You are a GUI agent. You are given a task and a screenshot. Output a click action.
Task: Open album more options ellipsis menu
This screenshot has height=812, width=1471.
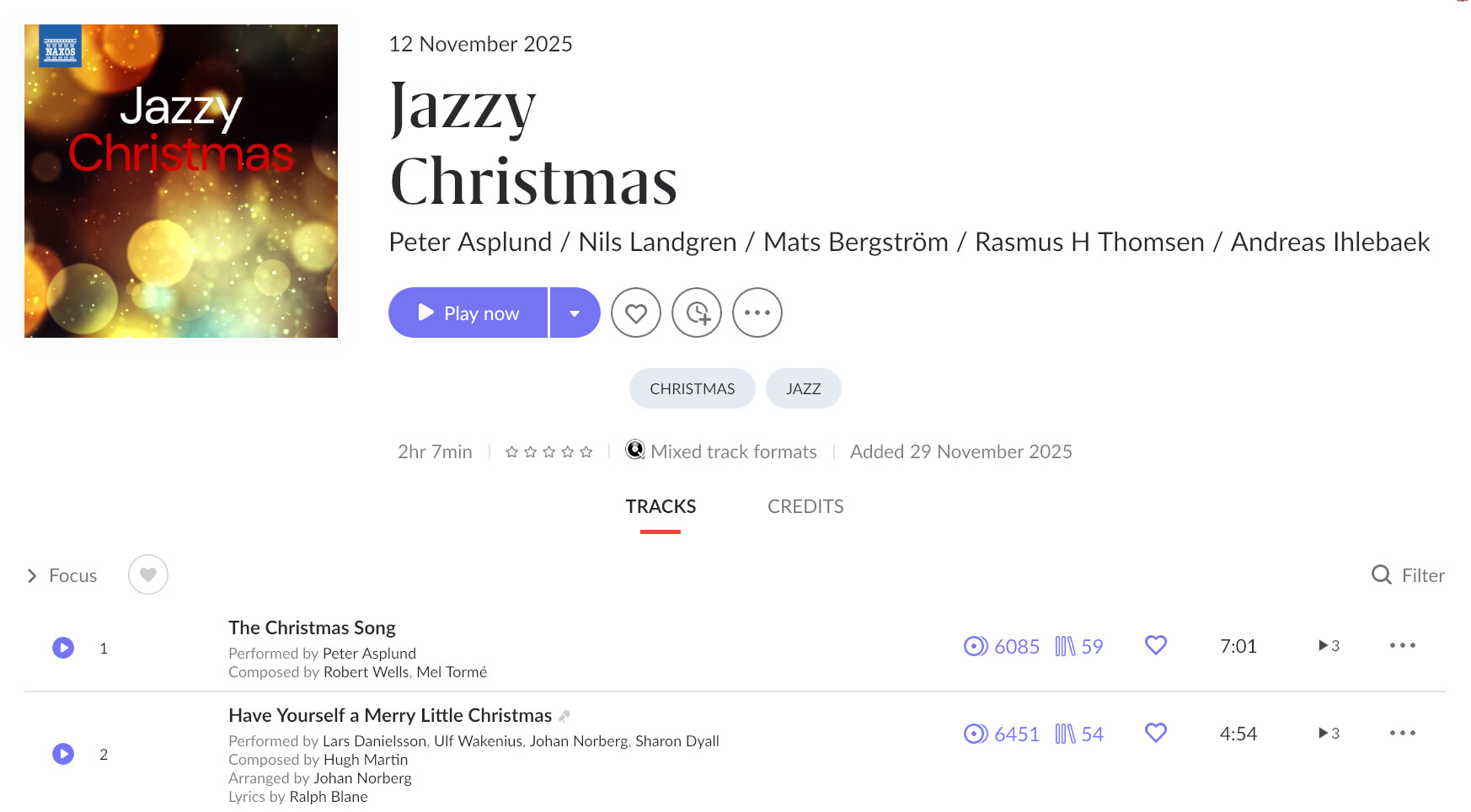click(x=757, y=313)
